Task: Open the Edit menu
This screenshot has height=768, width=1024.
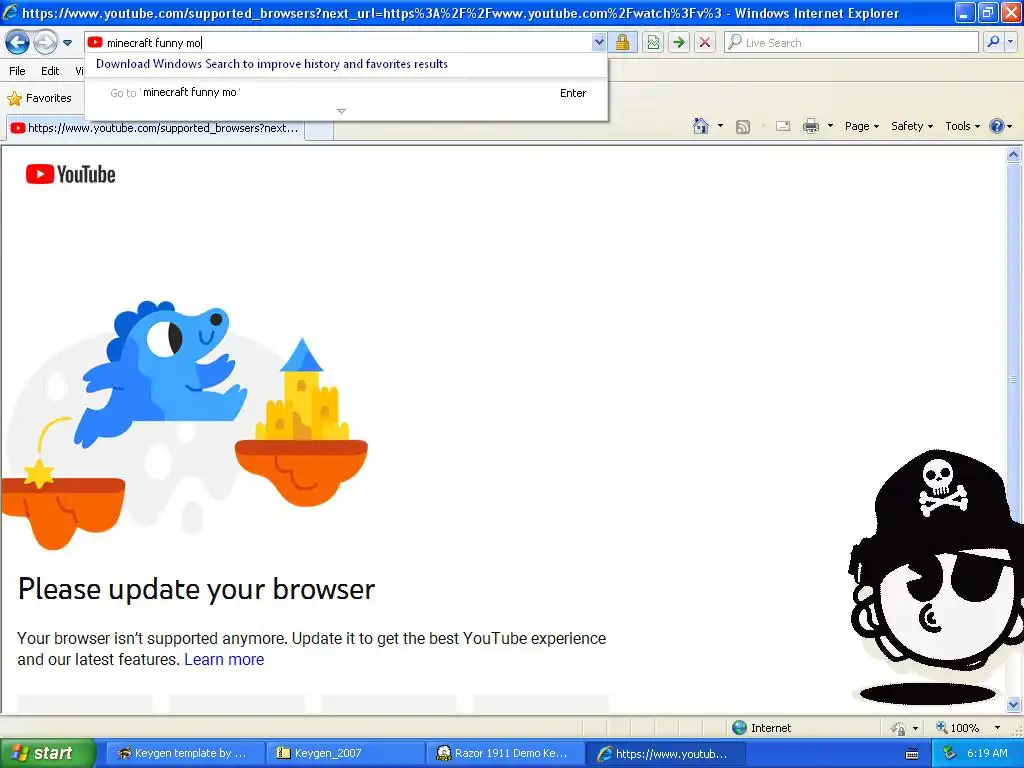Action: (50, 71)
